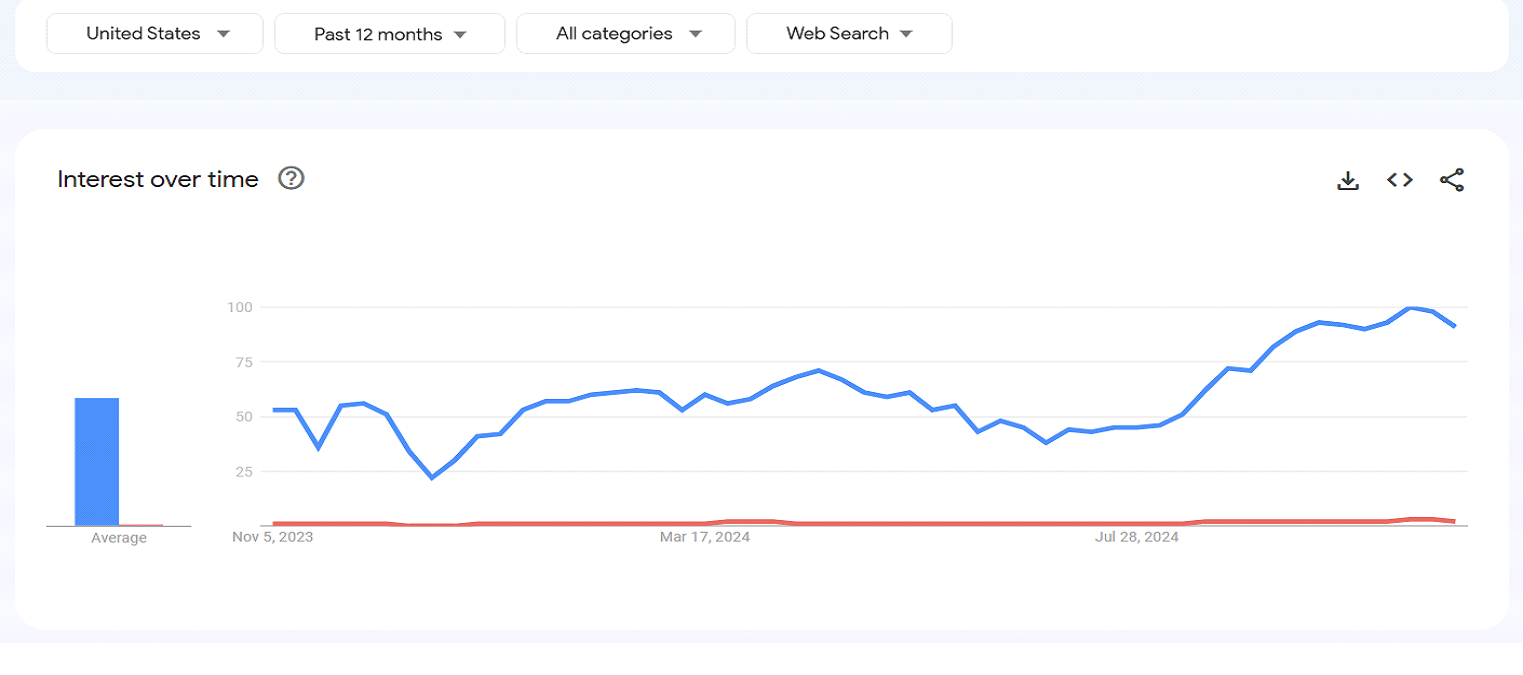Open the embed code icon
Viewport: 1523px width, 675px height.
1400,180
